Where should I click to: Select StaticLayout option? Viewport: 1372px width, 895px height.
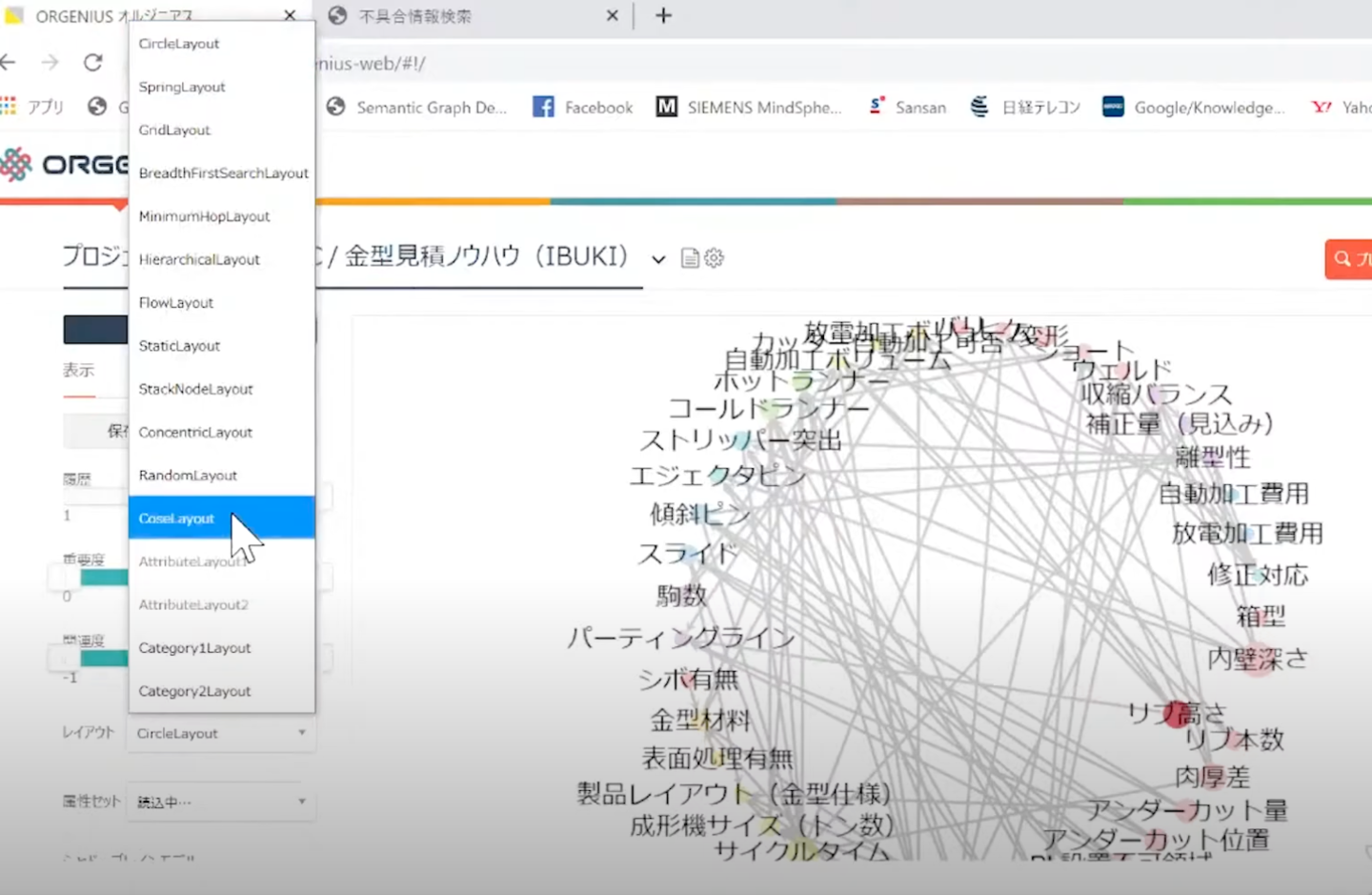pos(222,346)
